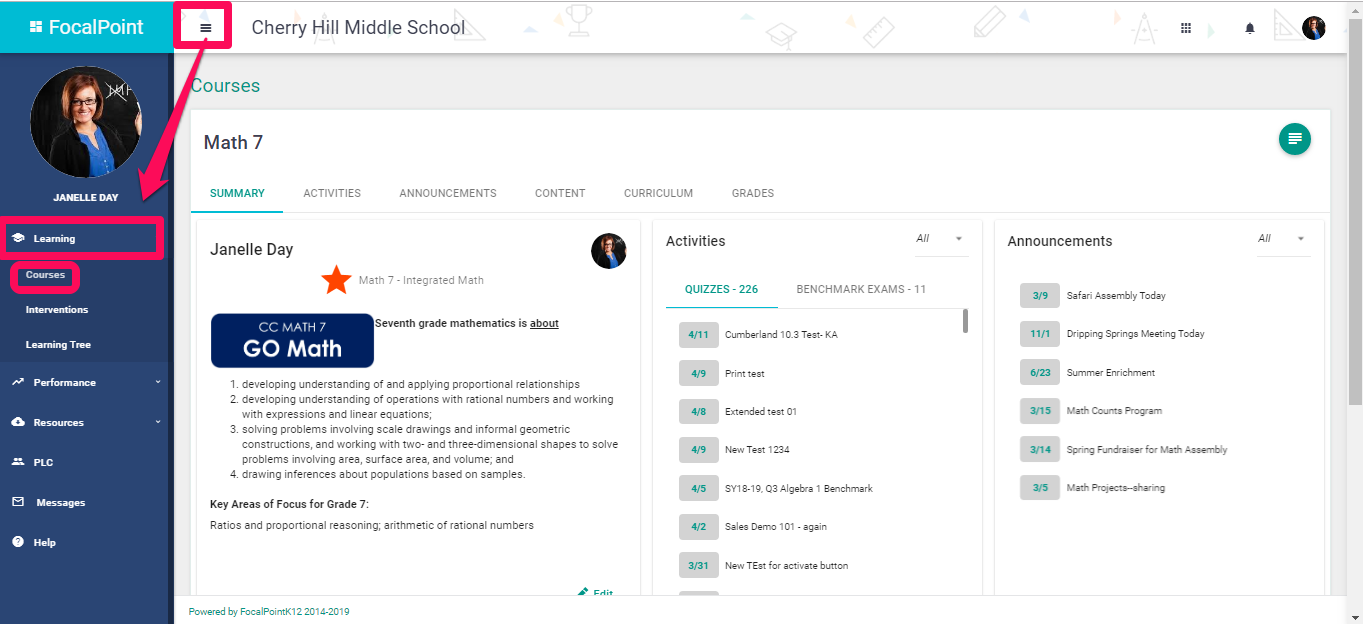The width and height of the screenshot is (1363, 624).
Task: Open the PLC sidebar item
Action: tap(86, 462)
